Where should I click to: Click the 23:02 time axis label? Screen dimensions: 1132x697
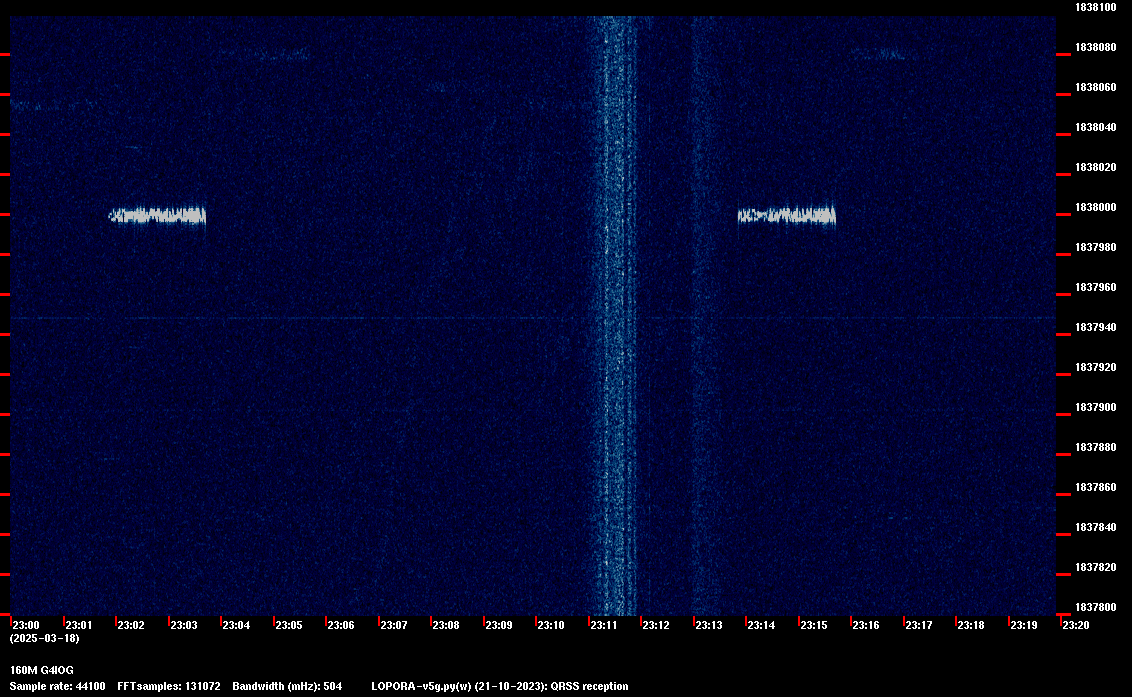coord(131,625)
